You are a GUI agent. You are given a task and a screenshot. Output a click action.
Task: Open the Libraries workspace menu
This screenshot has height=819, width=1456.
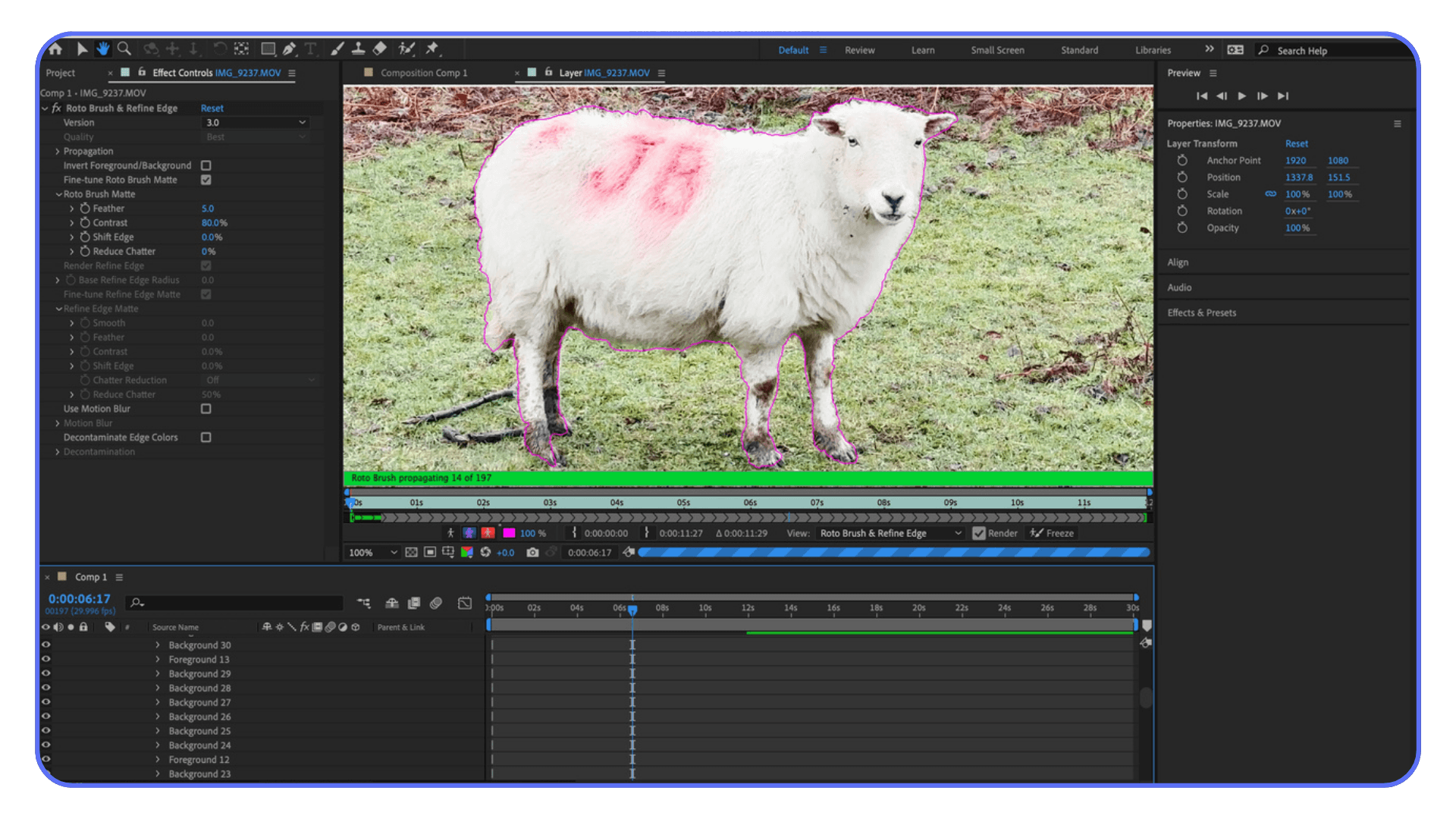1153,50
